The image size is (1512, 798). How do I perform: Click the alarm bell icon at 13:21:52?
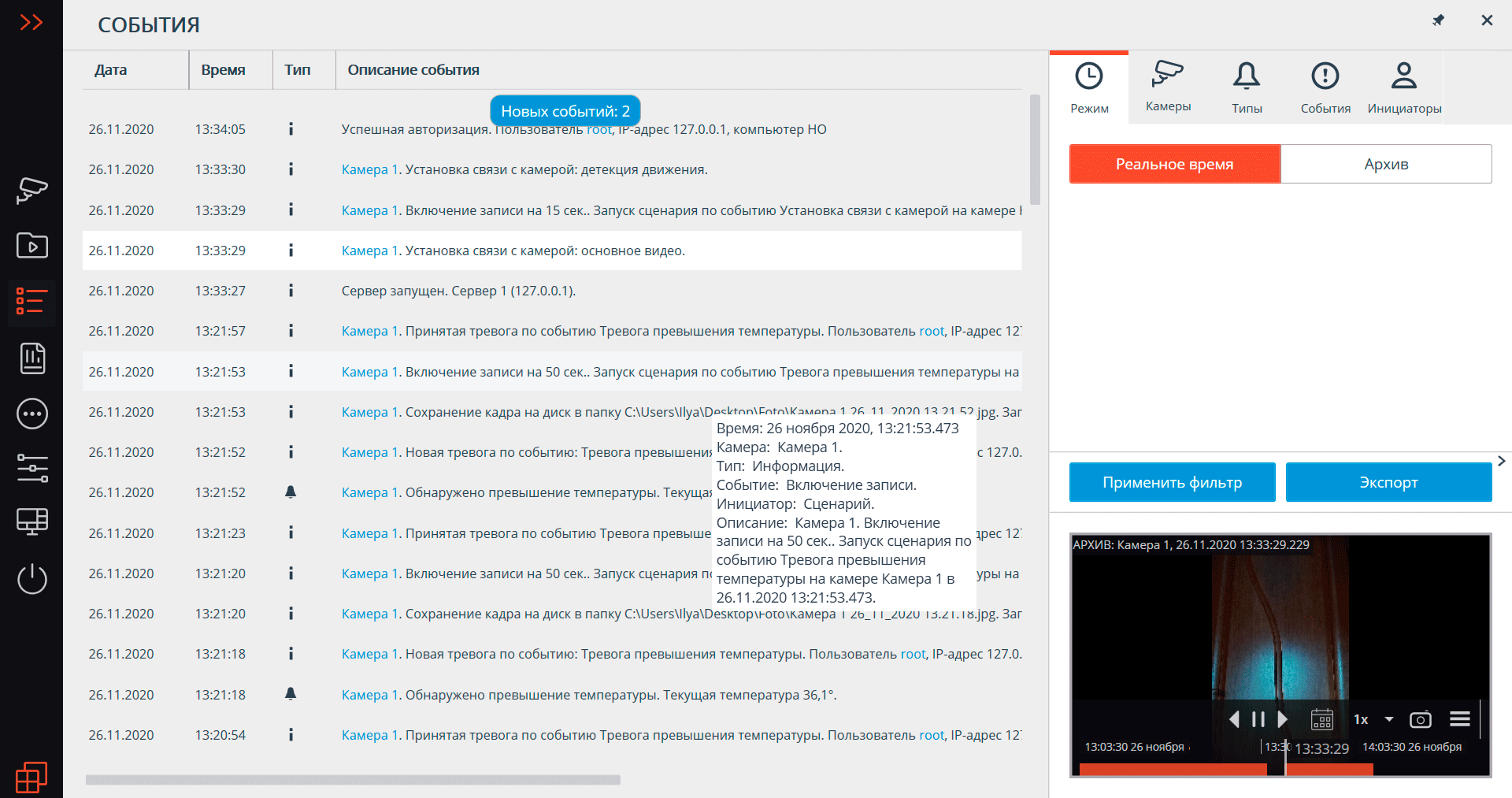291,492
